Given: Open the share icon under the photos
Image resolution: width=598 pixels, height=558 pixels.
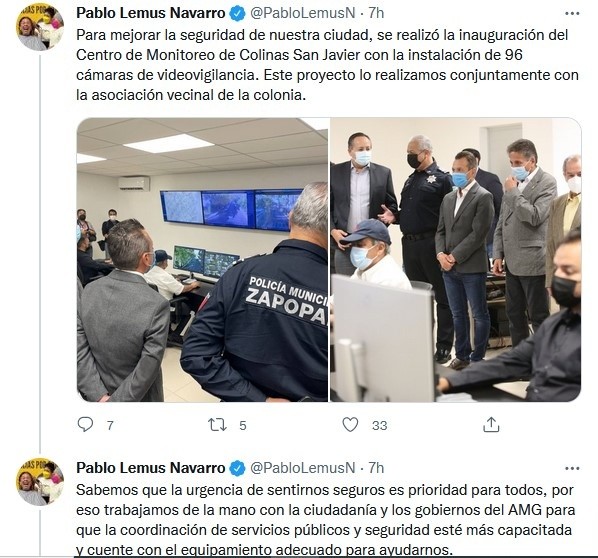Looking at the screenshot, I should point(491,425).
